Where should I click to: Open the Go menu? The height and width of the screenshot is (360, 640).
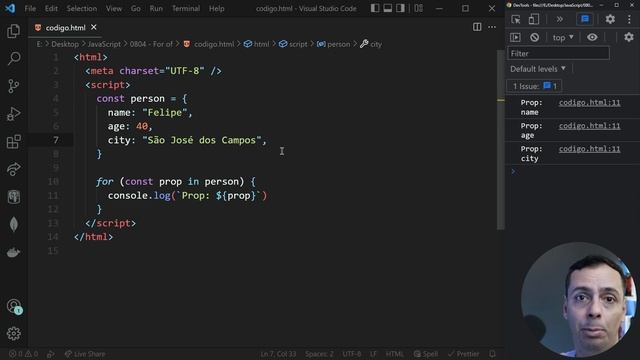(136, 8)
